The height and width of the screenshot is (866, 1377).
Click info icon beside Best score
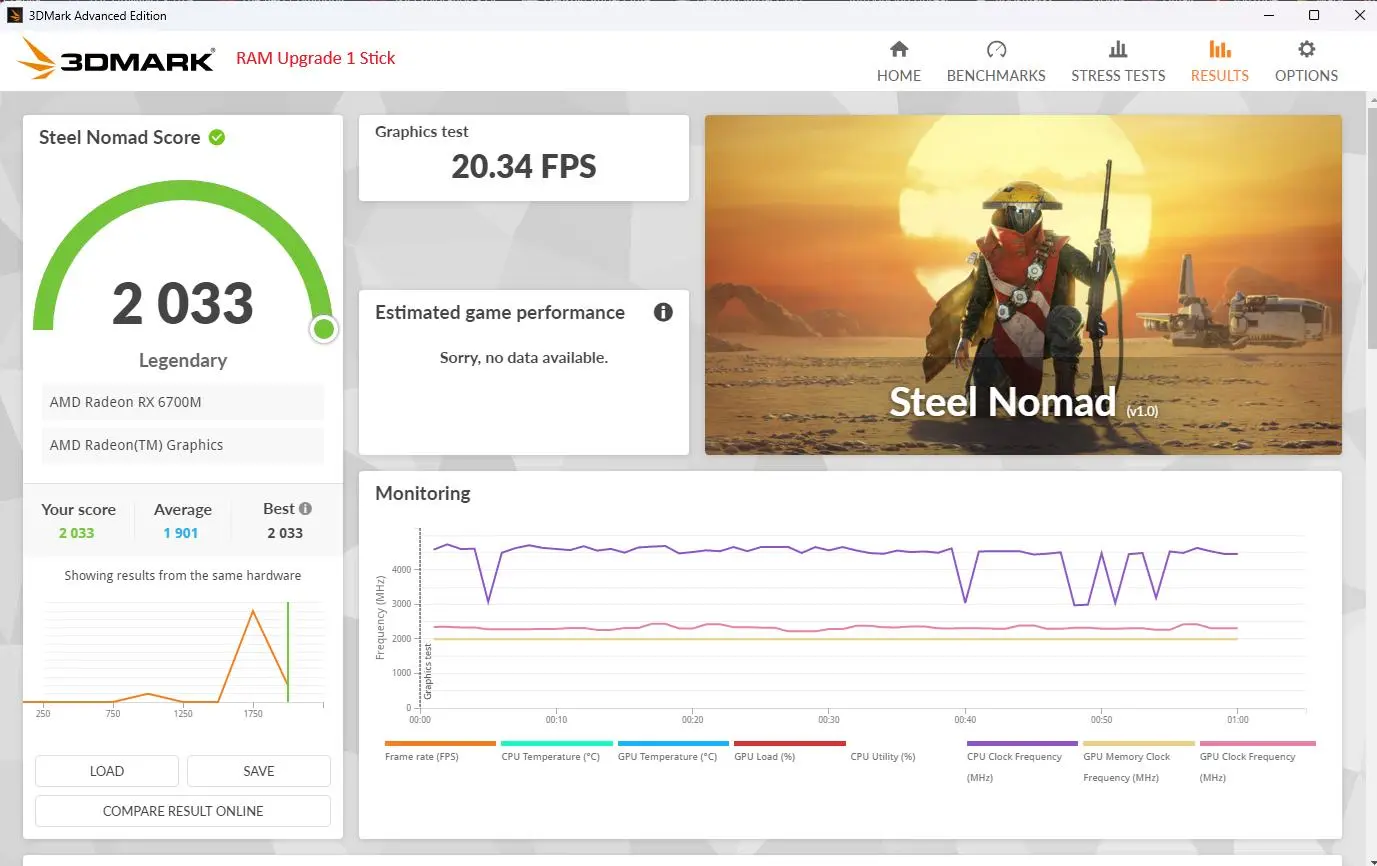coord(305,508)
